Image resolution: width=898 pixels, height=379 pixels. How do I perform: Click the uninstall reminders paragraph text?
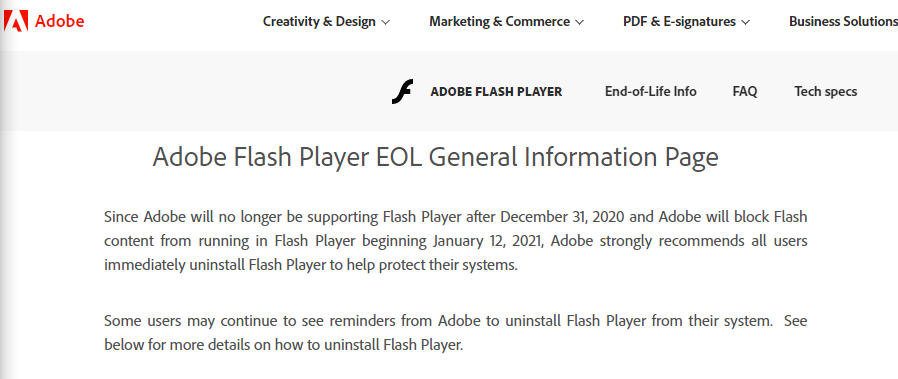tap(456, 333)
